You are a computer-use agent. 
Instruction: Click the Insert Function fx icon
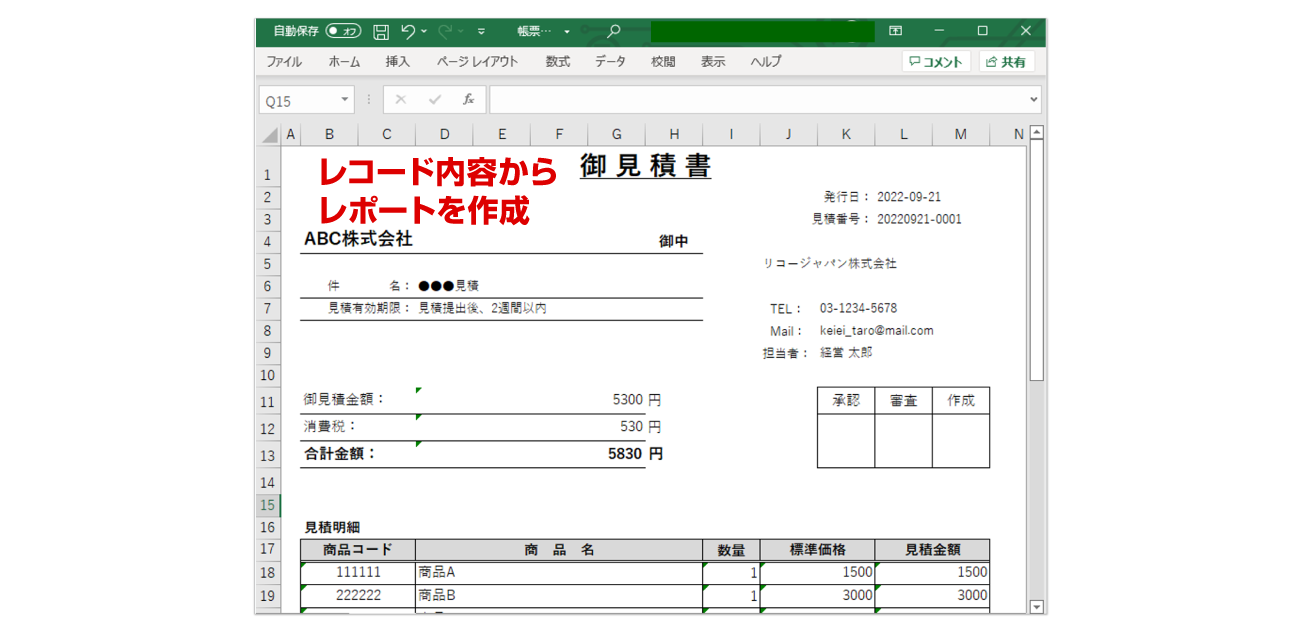click(x=468, y=99)
